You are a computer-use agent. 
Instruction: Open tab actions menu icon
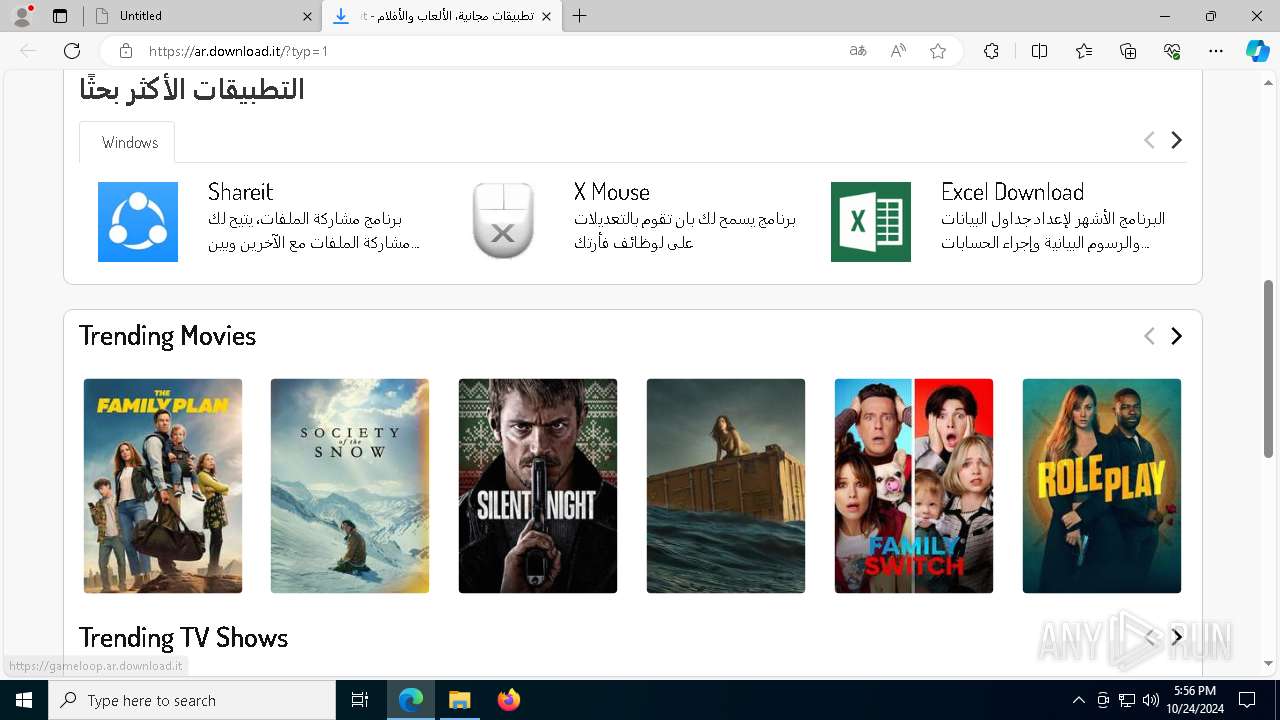pos(60,16)
